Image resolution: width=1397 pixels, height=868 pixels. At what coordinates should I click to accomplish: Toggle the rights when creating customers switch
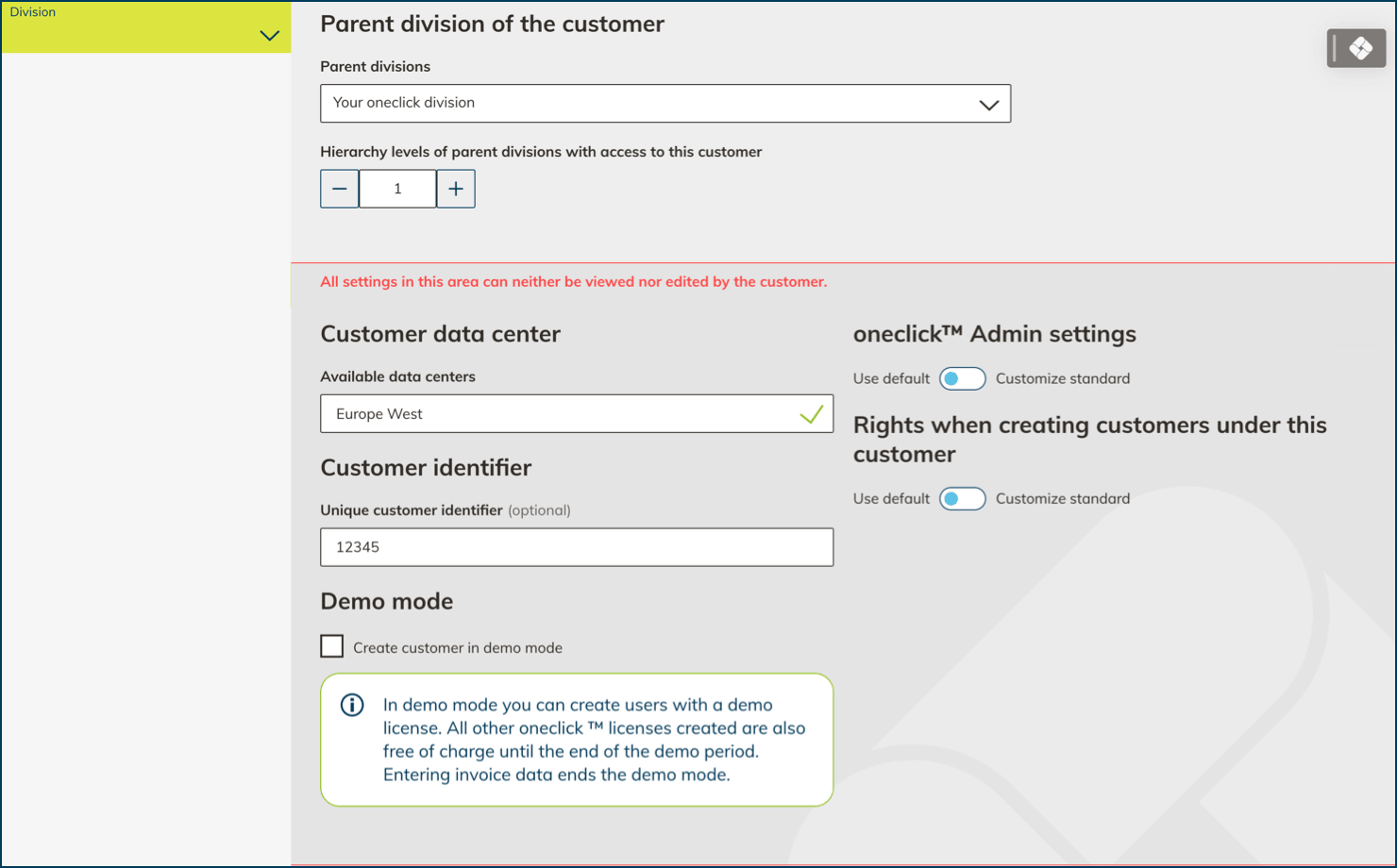(962, 498)
